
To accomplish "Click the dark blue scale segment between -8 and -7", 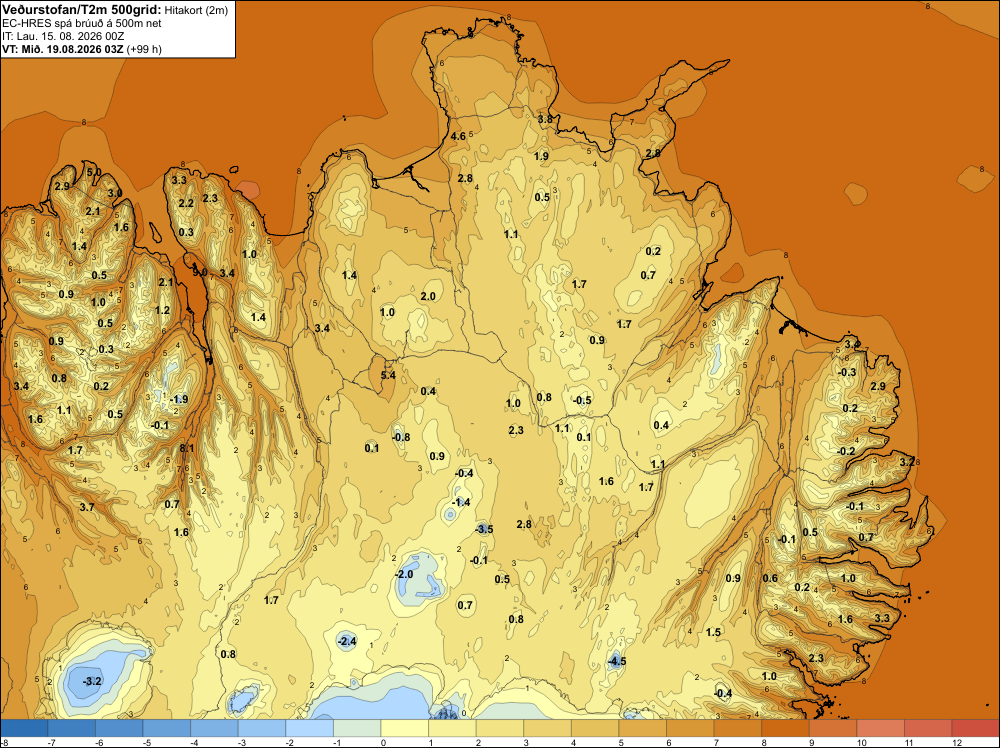I will tap(24, 728).
